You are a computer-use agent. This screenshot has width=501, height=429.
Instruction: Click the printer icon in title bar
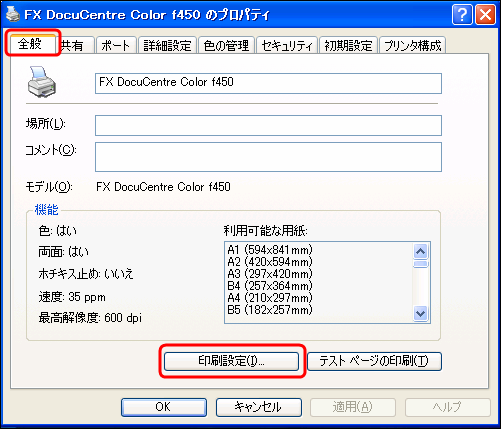pyautogui.click(x=13, y=14)
